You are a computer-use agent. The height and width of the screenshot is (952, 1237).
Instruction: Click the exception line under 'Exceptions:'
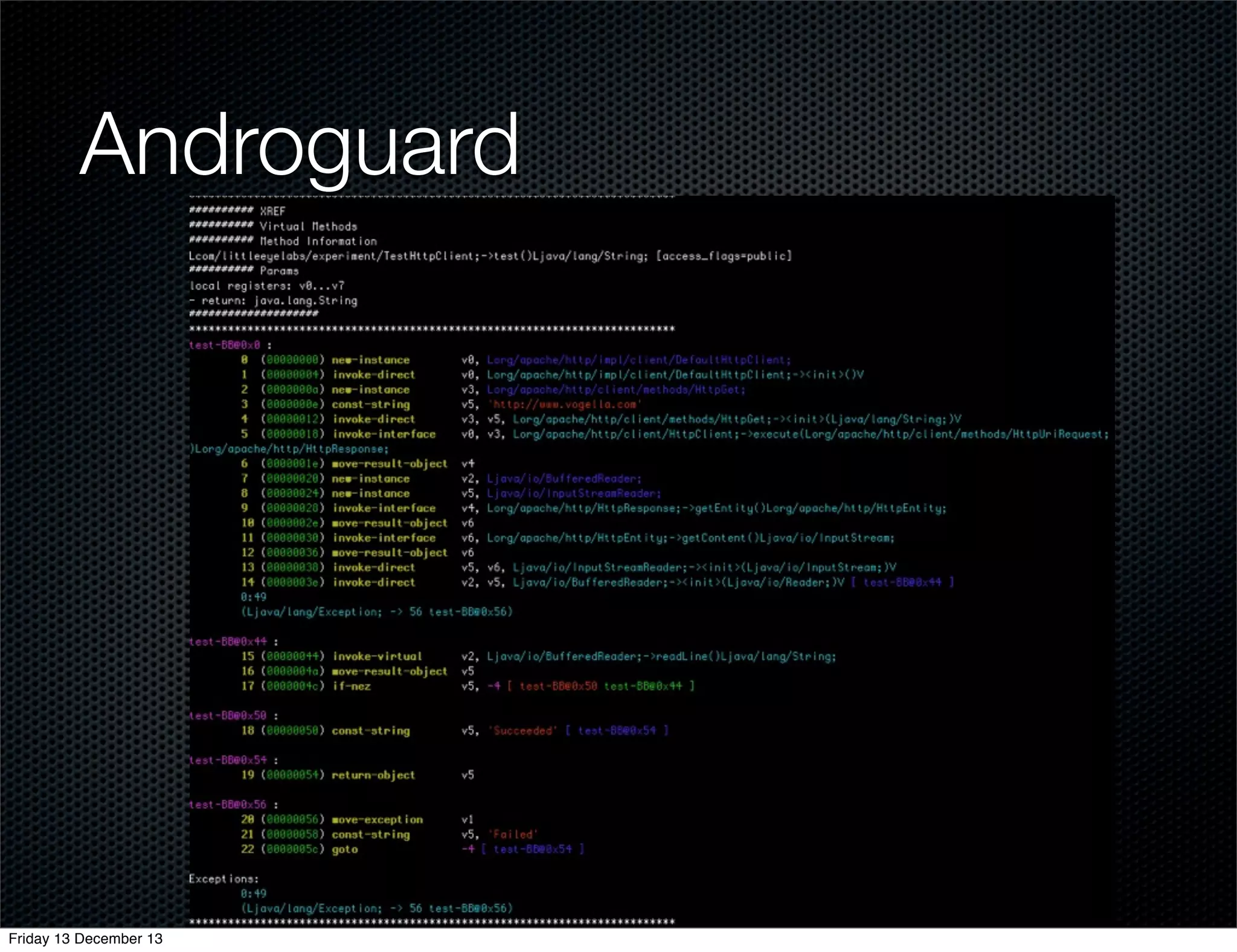(376, 908)
